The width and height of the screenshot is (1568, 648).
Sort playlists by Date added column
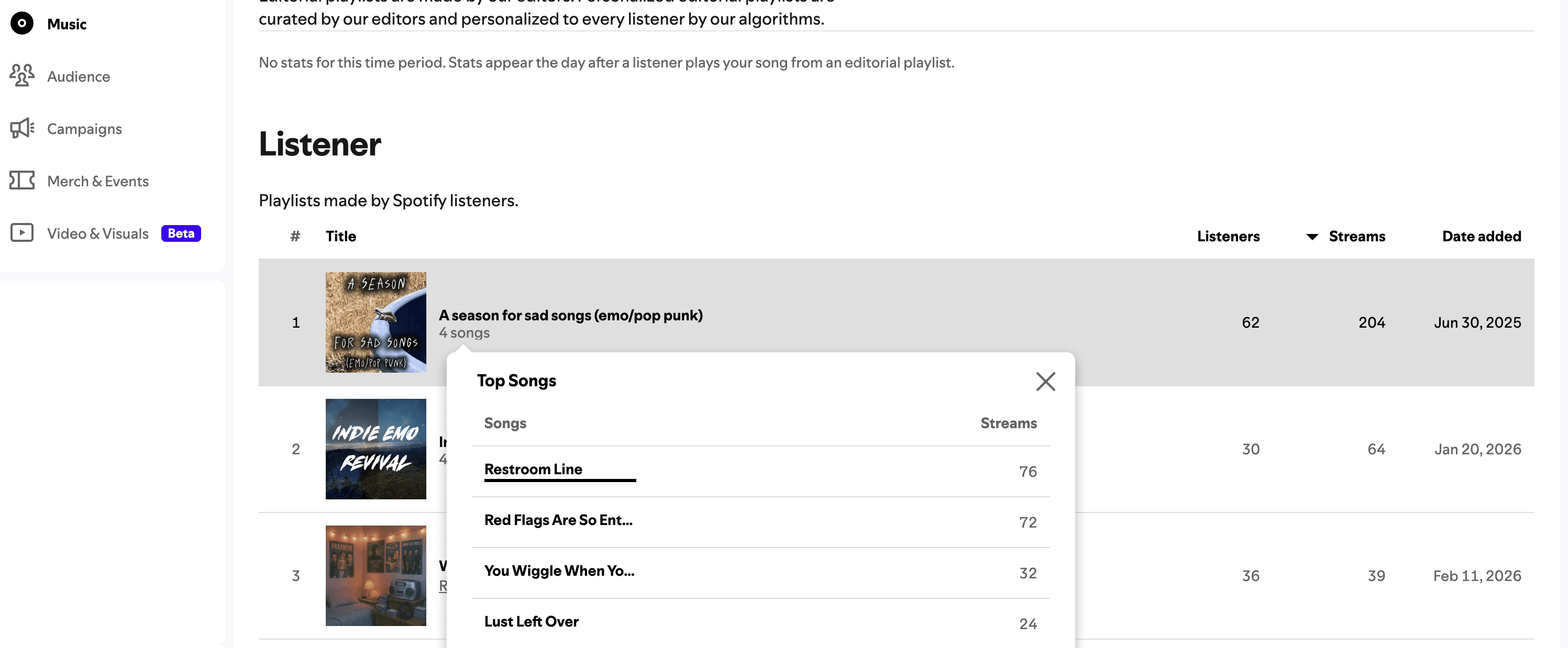tap(1481, 237)
